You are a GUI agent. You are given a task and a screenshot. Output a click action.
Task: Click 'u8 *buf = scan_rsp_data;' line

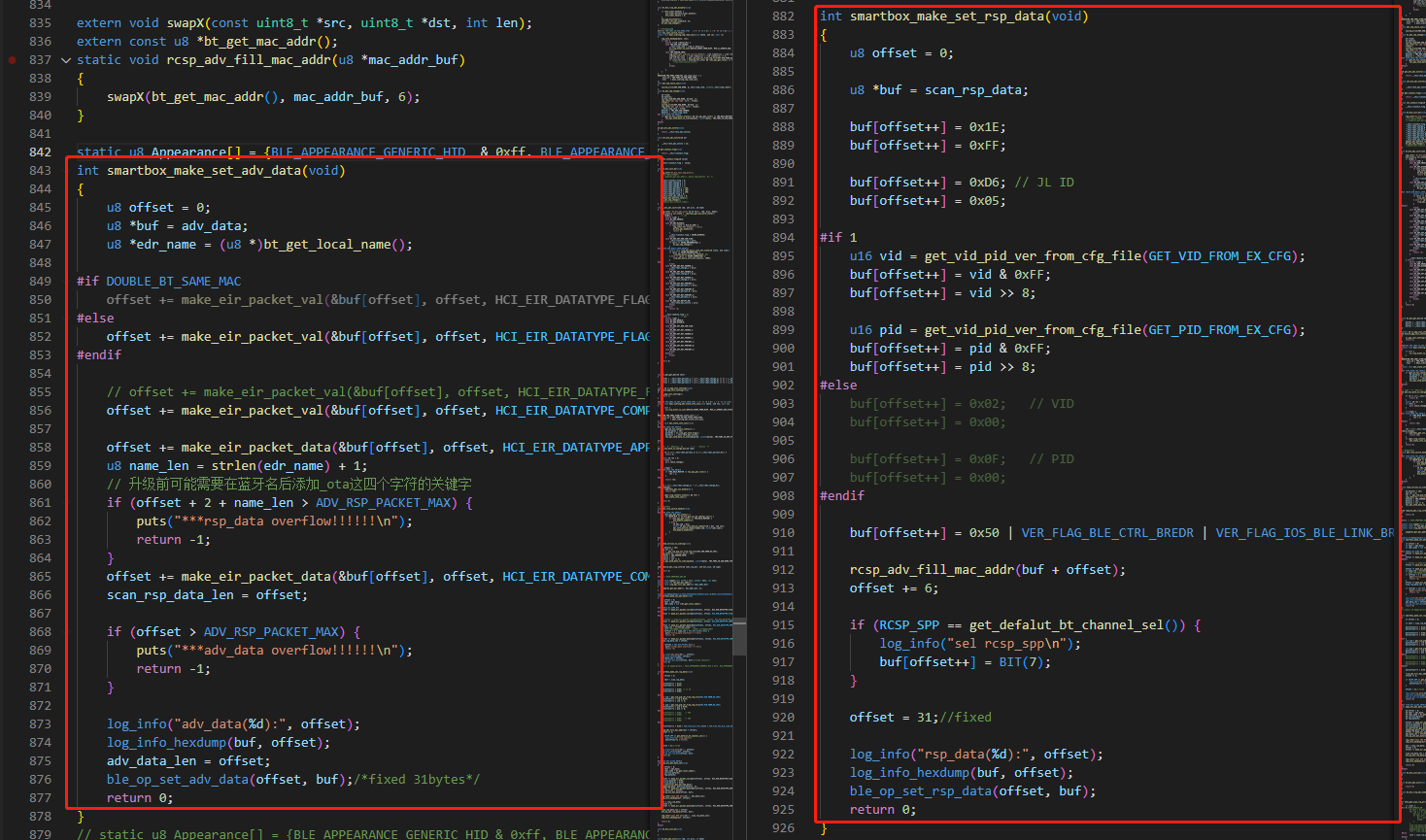(938, 90)
